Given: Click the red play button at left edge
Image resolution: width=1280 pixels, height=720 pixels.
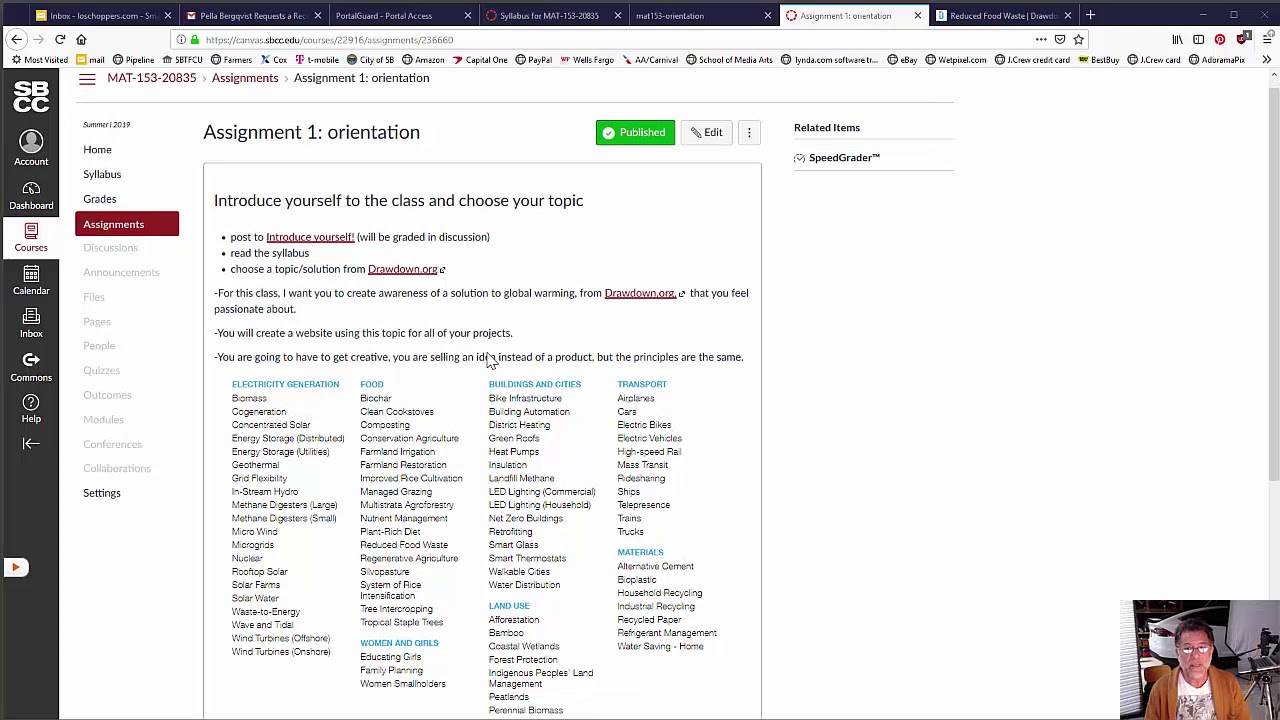Looking at the screenshot, I should pyautogui.click(x=15, y=567).
